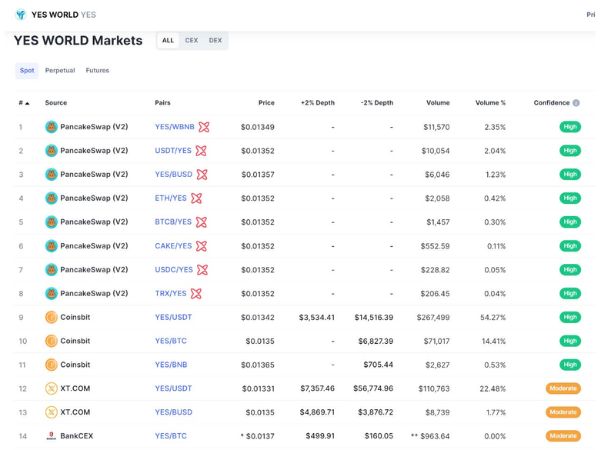Click Coinsbit icon in YES/BNB row
Image resolution: width=600 pixels, height=450 pixels.
(51, 365)
